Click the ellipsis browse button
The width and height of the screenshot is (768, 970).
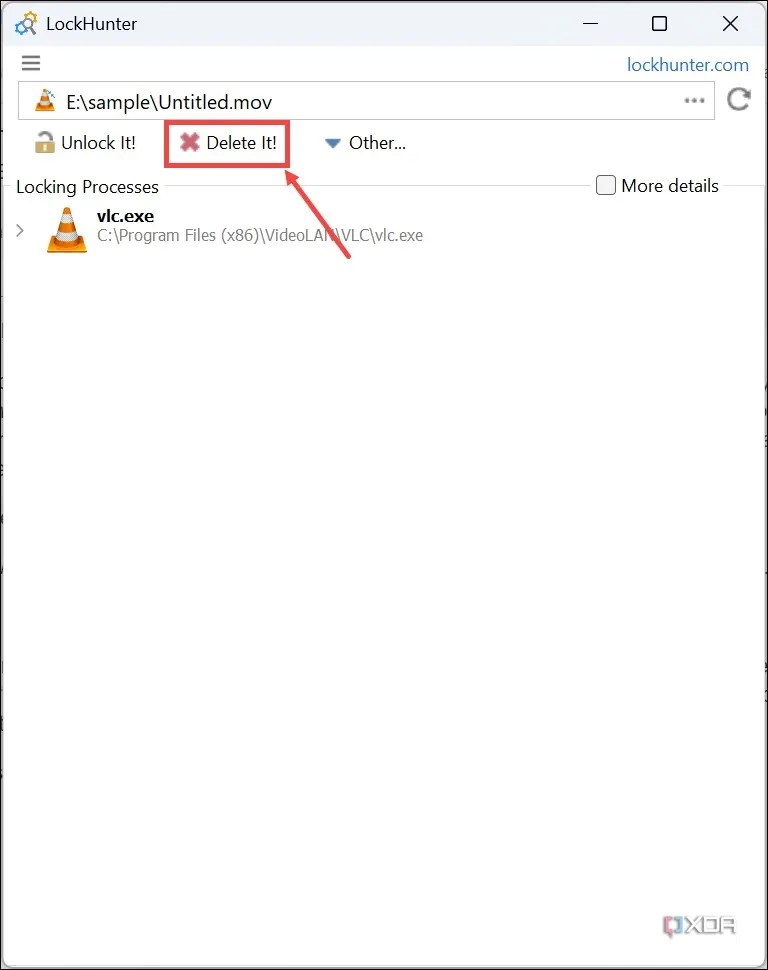pos(694,100)
